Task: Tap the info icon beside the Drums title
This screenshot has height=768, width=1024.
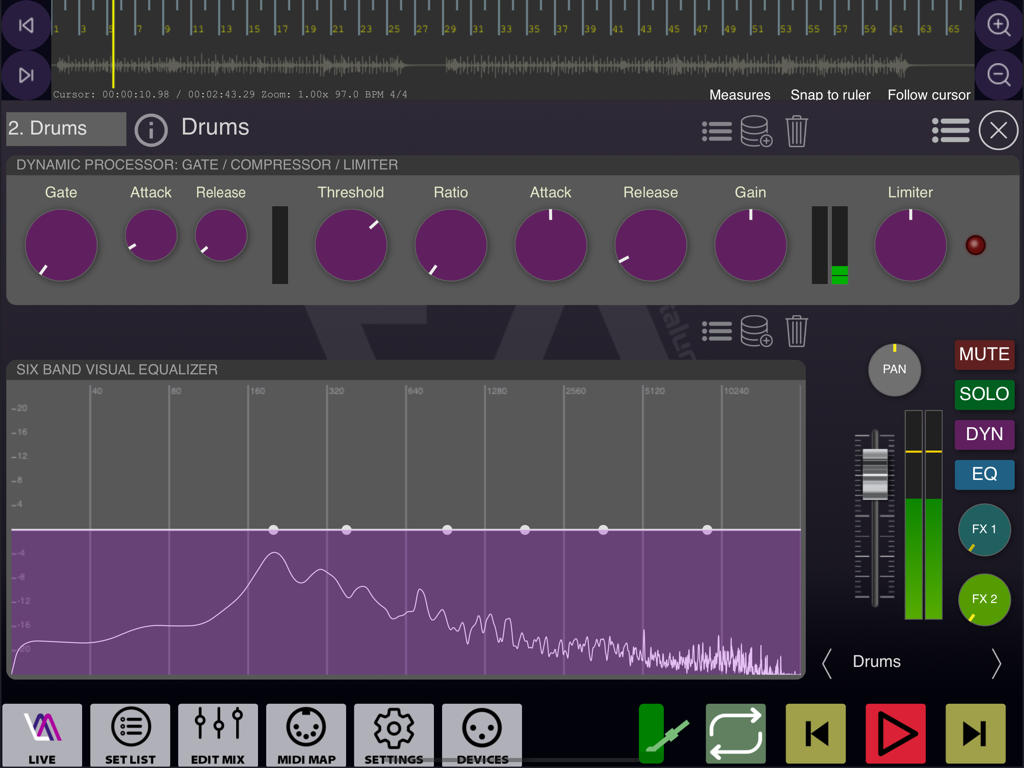Action: pyautogui.click(x=150, y=129)
